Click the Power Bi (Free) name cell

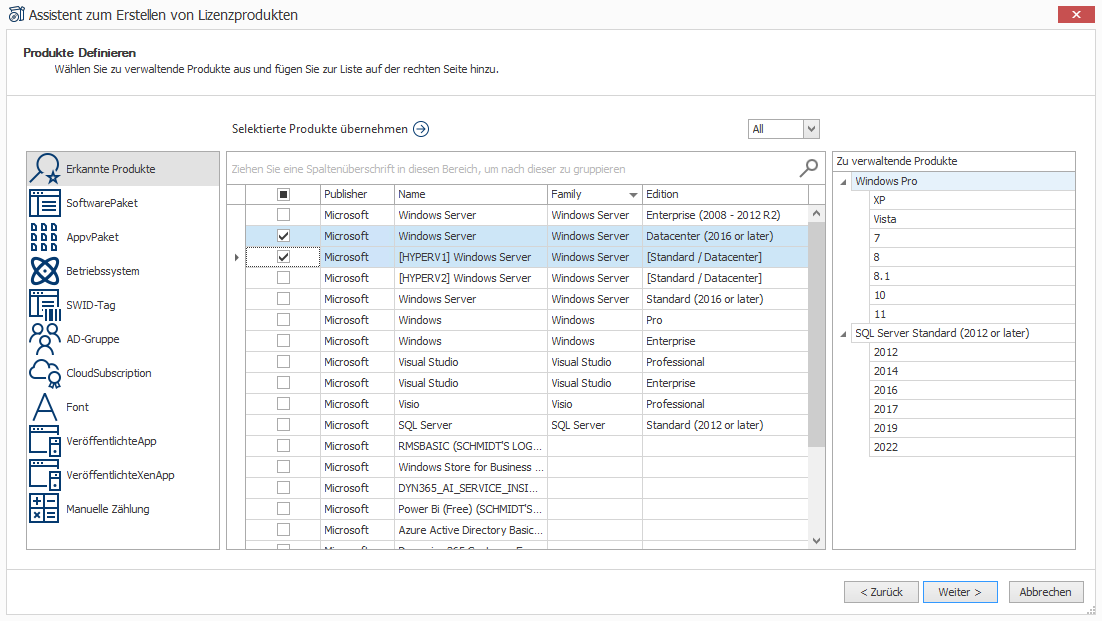pyautogui.click(x=471, y=509)
